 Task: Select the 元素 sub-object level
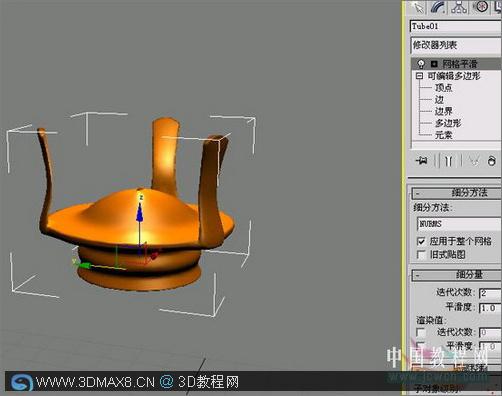pos(443,135)
